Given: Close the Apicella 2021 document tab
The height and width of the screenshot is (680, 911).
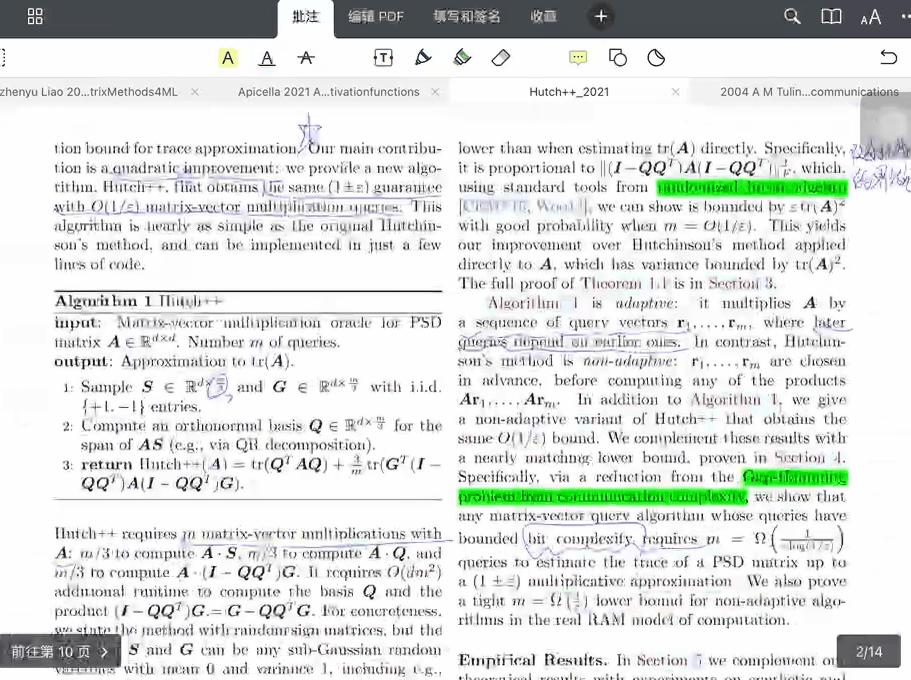Looking at the screenshot, I should pyautogui.click(x=435, y=90).
